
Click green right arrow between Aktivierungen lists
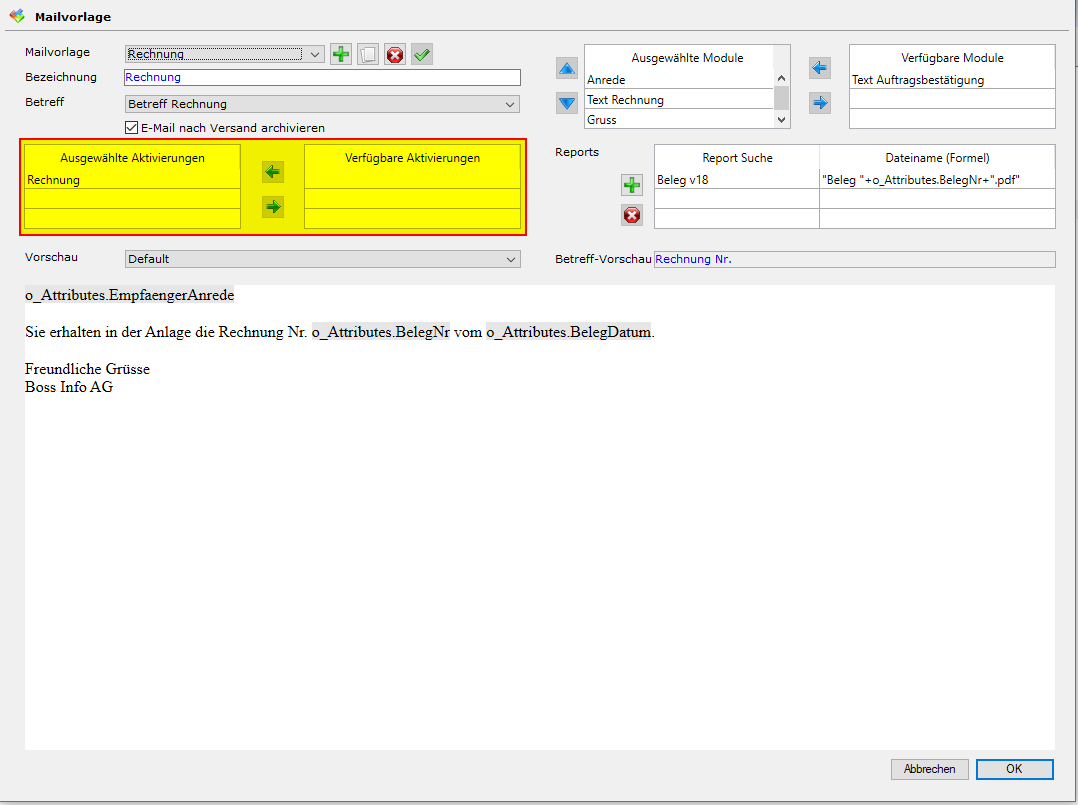tap(272, 207)
